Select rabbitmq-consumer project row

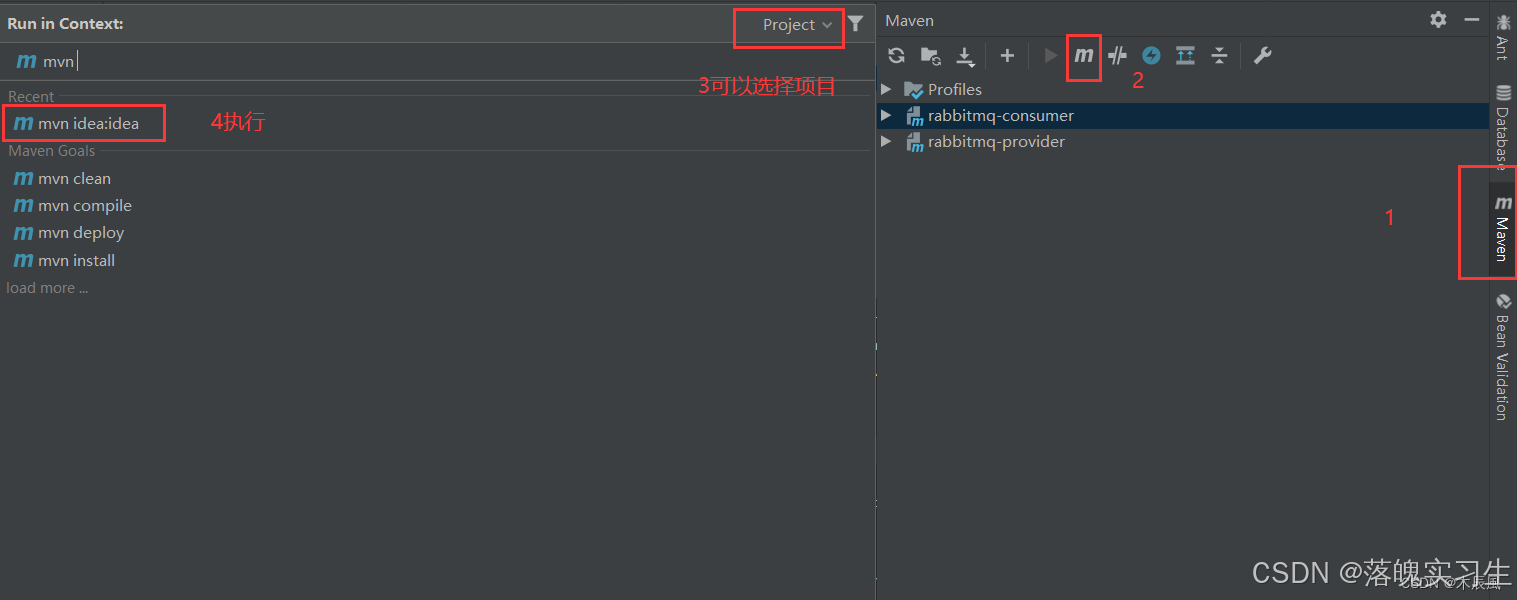pyautogui.click(x=1183, y=115)
